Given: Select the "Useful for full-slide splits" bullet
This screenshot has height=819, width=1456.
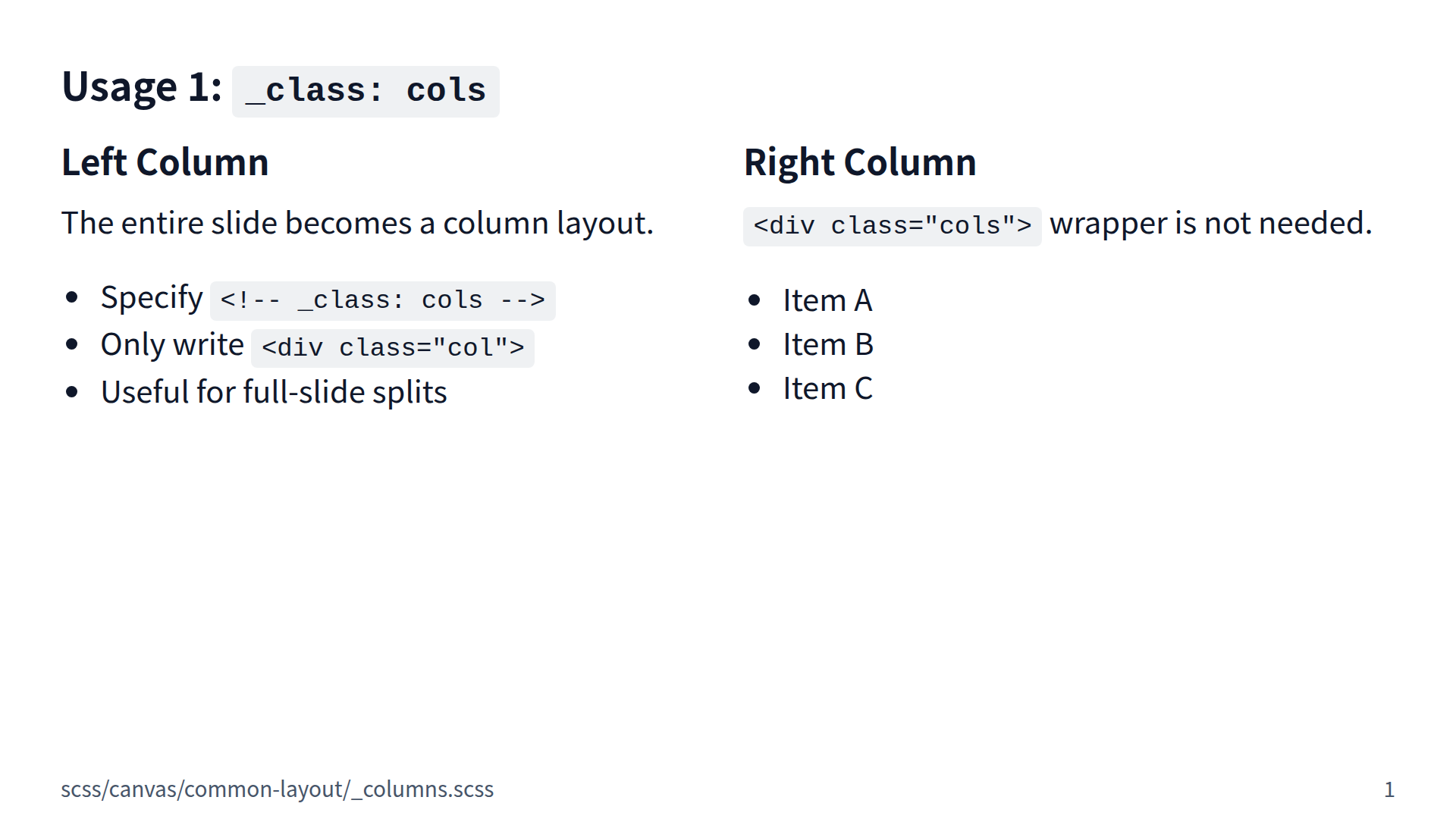Looking at the screenshot, I should pyautogui.click(x=274, y=392).
